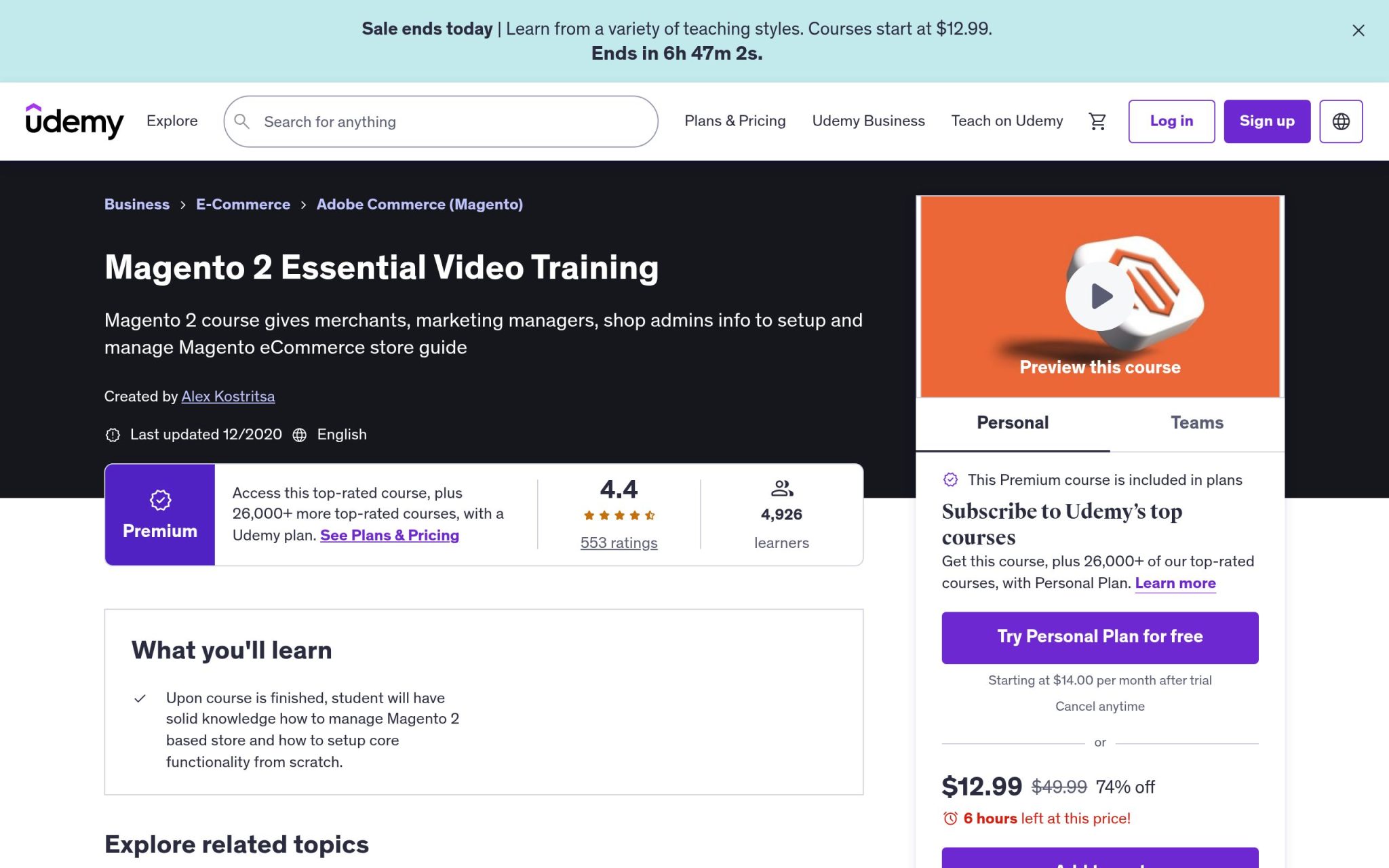Open See Plans & Pricing link
The image size is (1389, 868).
(389, 535)
